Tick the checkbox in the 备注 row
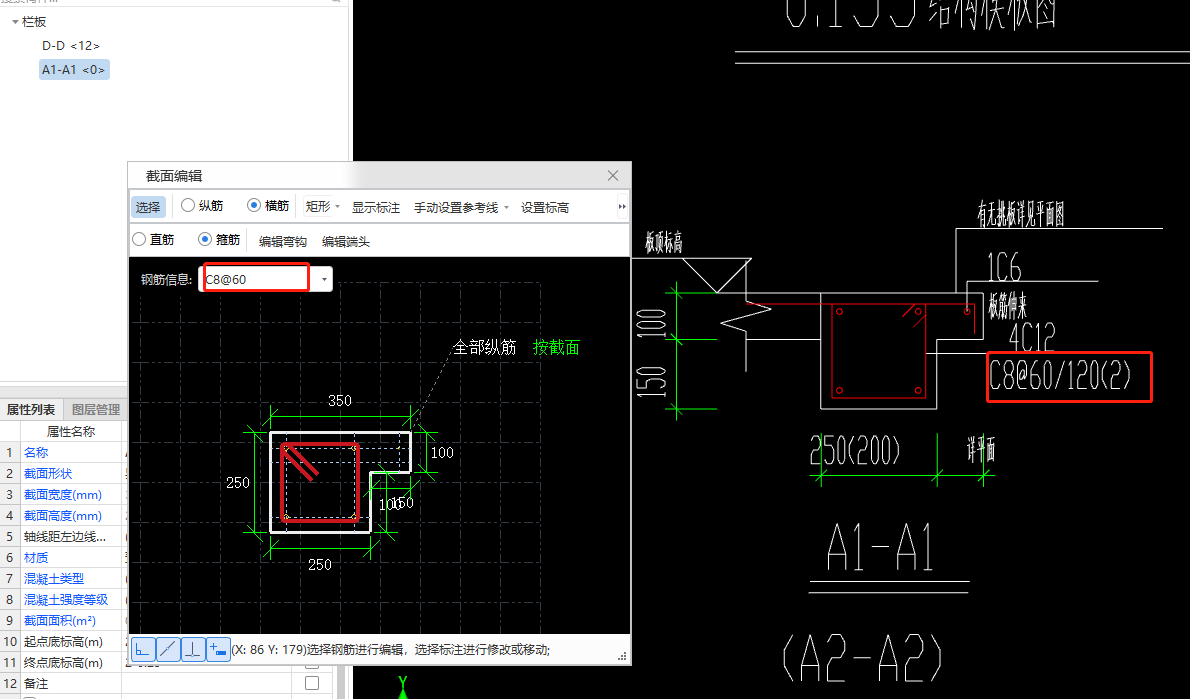 pos(312,683)
